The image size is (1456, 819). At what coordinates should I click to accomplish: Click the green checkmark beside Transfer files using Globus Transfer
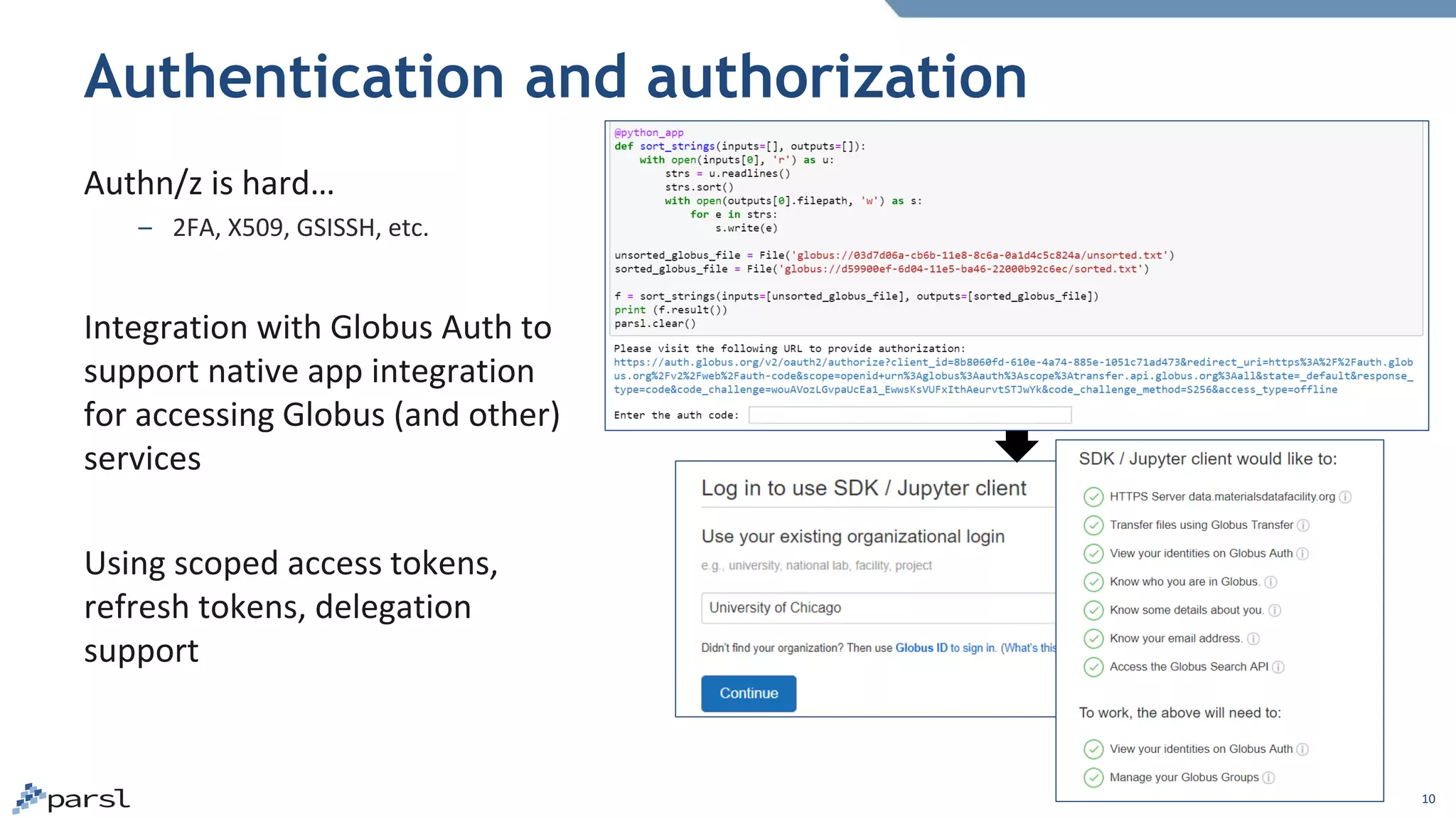click(x=1093, y=525)
